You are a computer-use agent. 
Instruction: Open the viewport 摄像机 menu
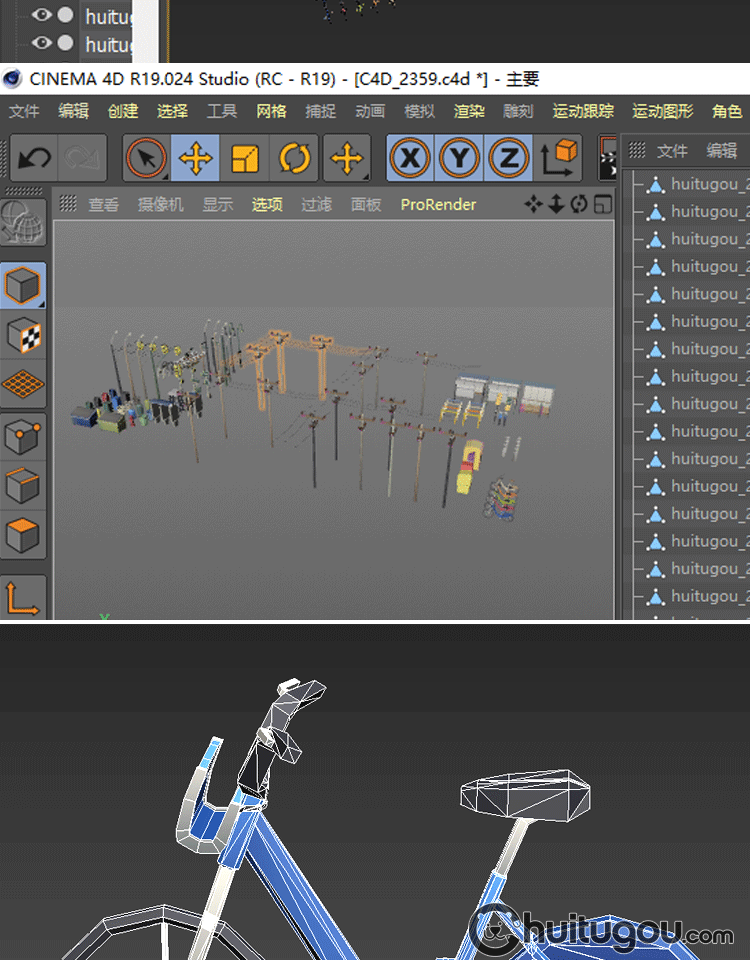point(160,205)
